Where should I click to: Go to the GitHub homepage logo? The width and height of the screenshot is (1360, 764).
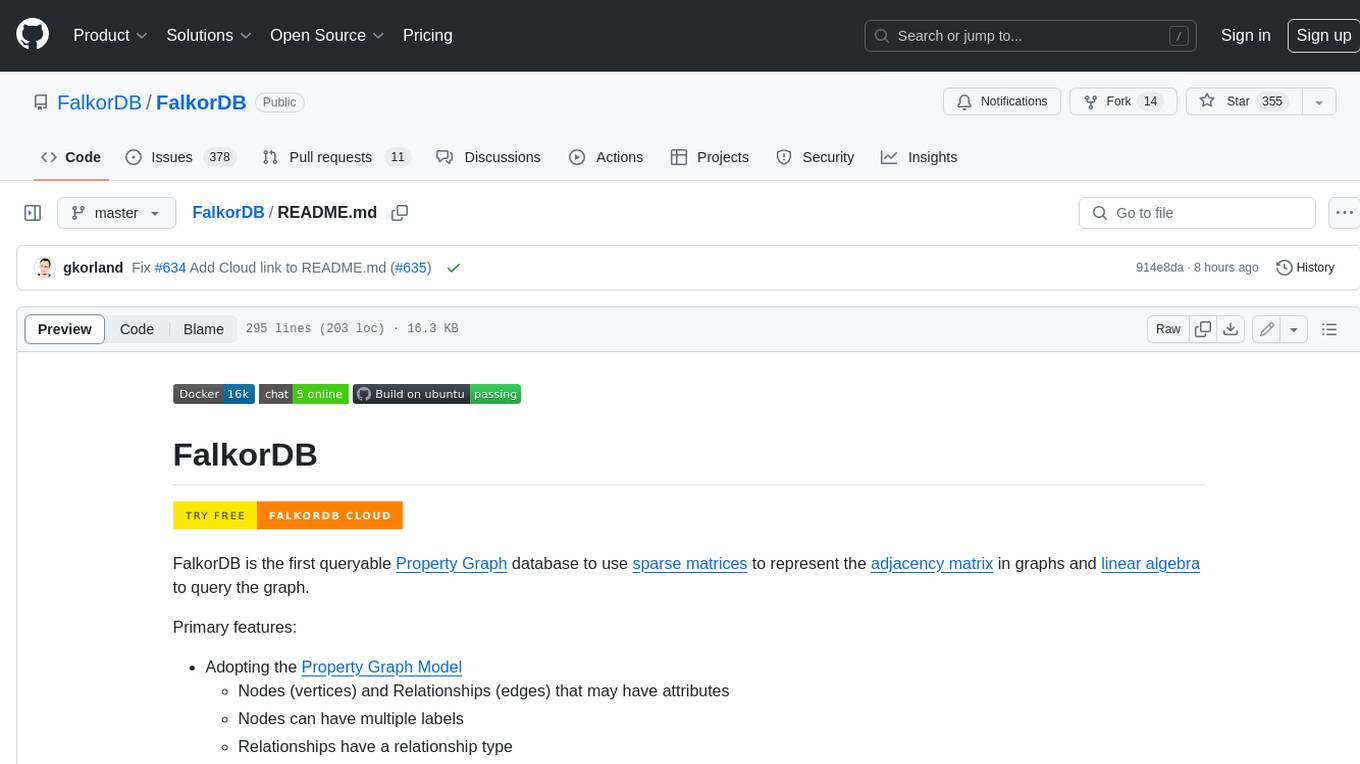pos(32,35)
